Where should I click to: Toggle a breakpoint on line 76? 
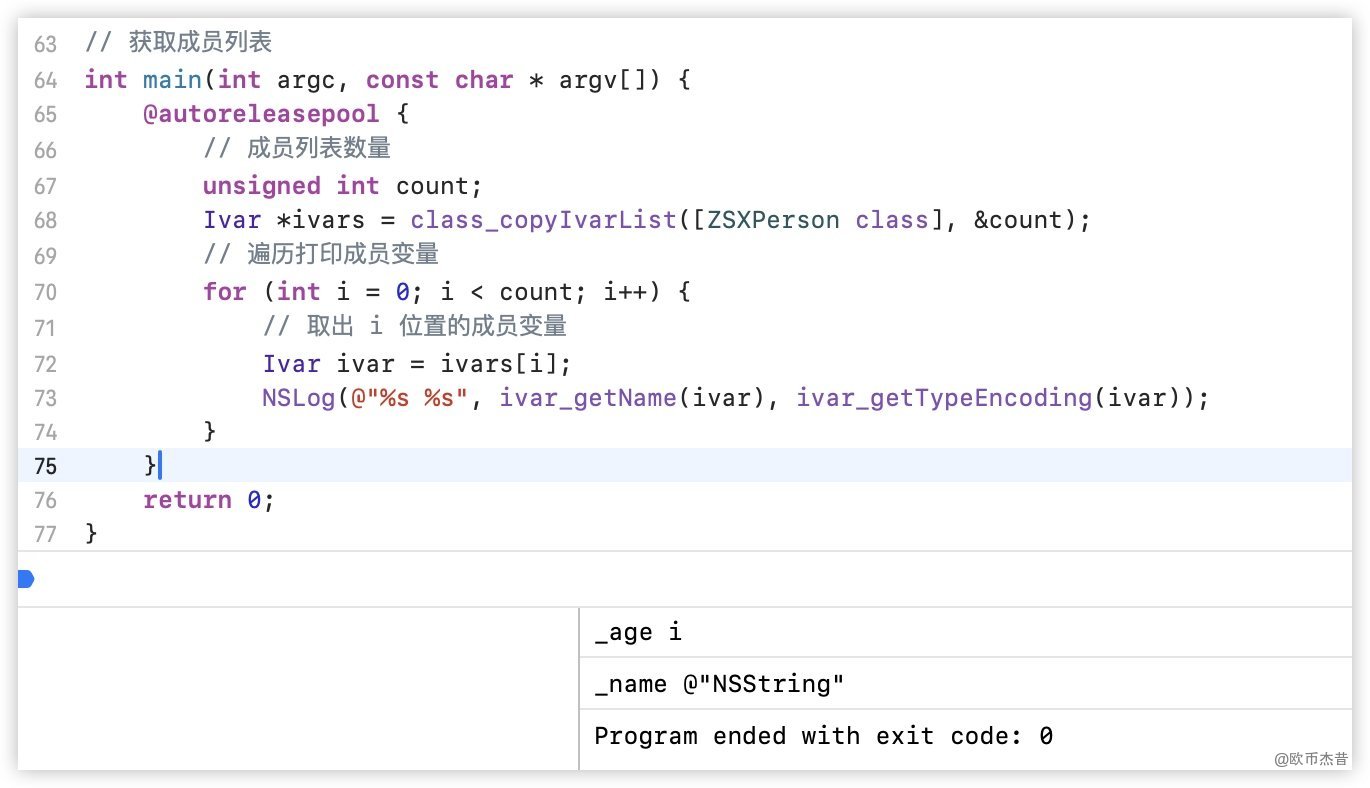pyautogui.click(x=45, y=500)
